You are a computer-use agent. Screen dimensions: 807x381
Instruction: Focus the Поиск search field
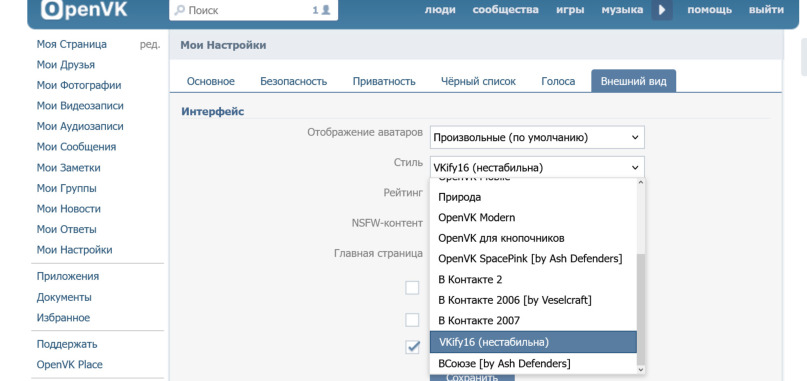[x=253, y=10]
